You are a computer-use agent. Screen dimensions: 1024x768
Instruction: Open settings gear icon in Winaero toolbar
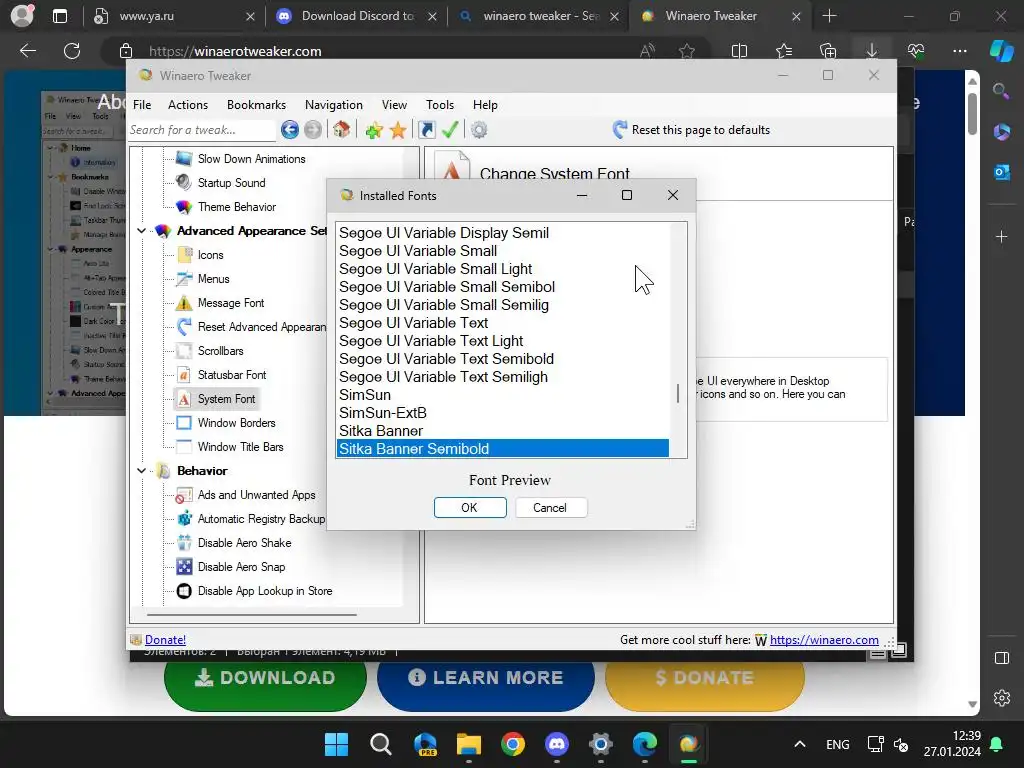point(479,130)
